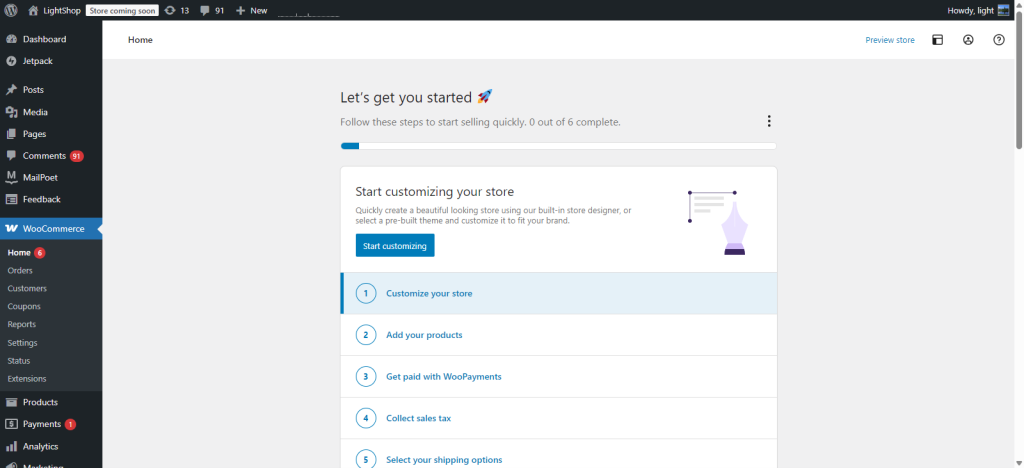This screenshot has width=1024, height=468.
Task: Click the Let's get you started heading
Action: [x=416, y=97]
